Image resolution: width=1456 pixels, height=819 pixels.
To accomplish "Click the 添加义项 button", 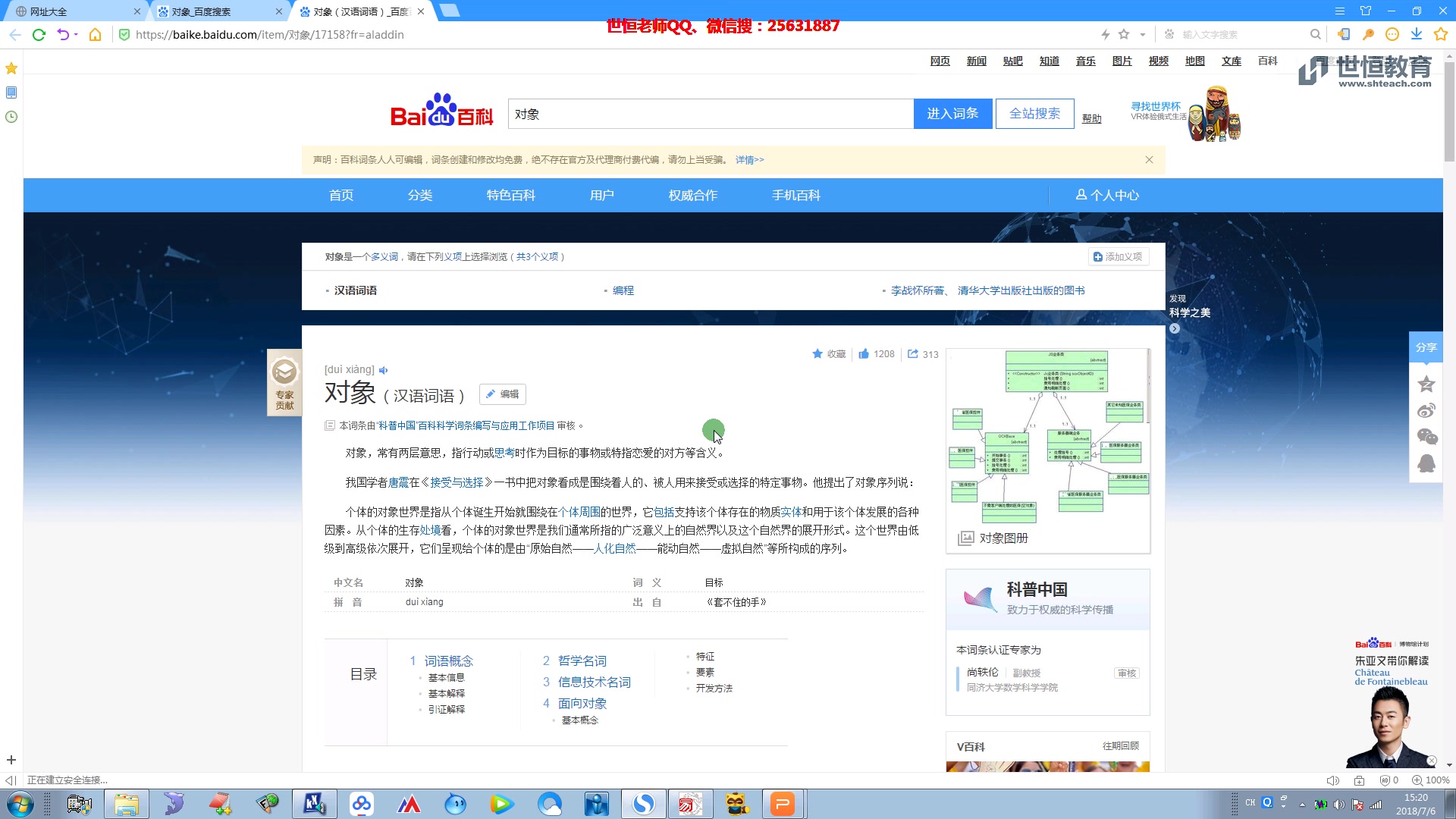I will coord(1119,257).
